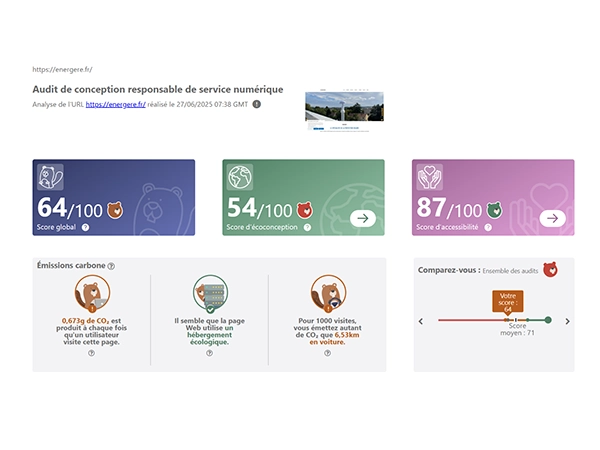This screenshot has width=600, height=450.
Task: Open help icon under hébergement écologique text
Action: [x=209, y=353]
